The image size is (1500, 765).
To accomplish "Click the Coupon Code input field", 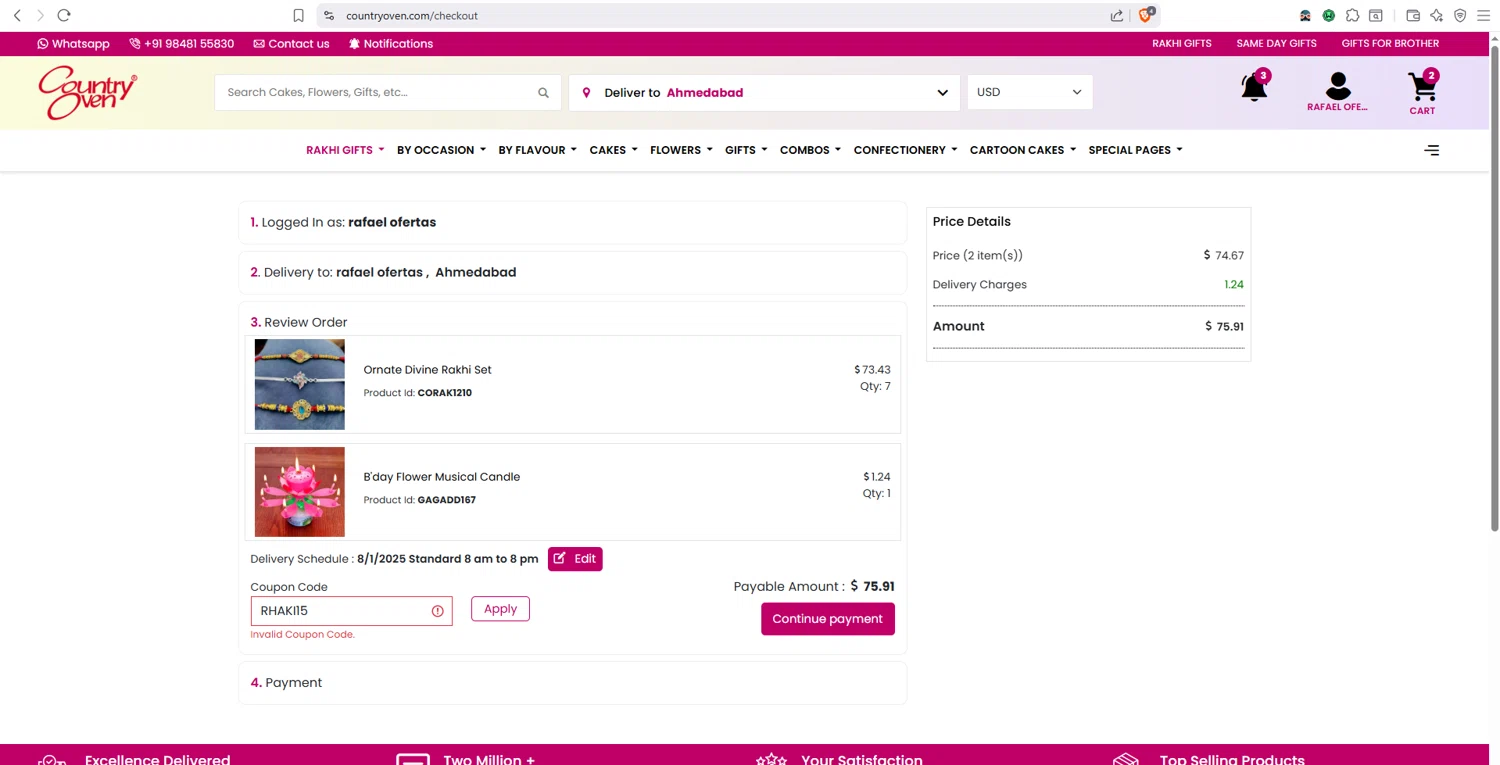I will coord(351,611).
